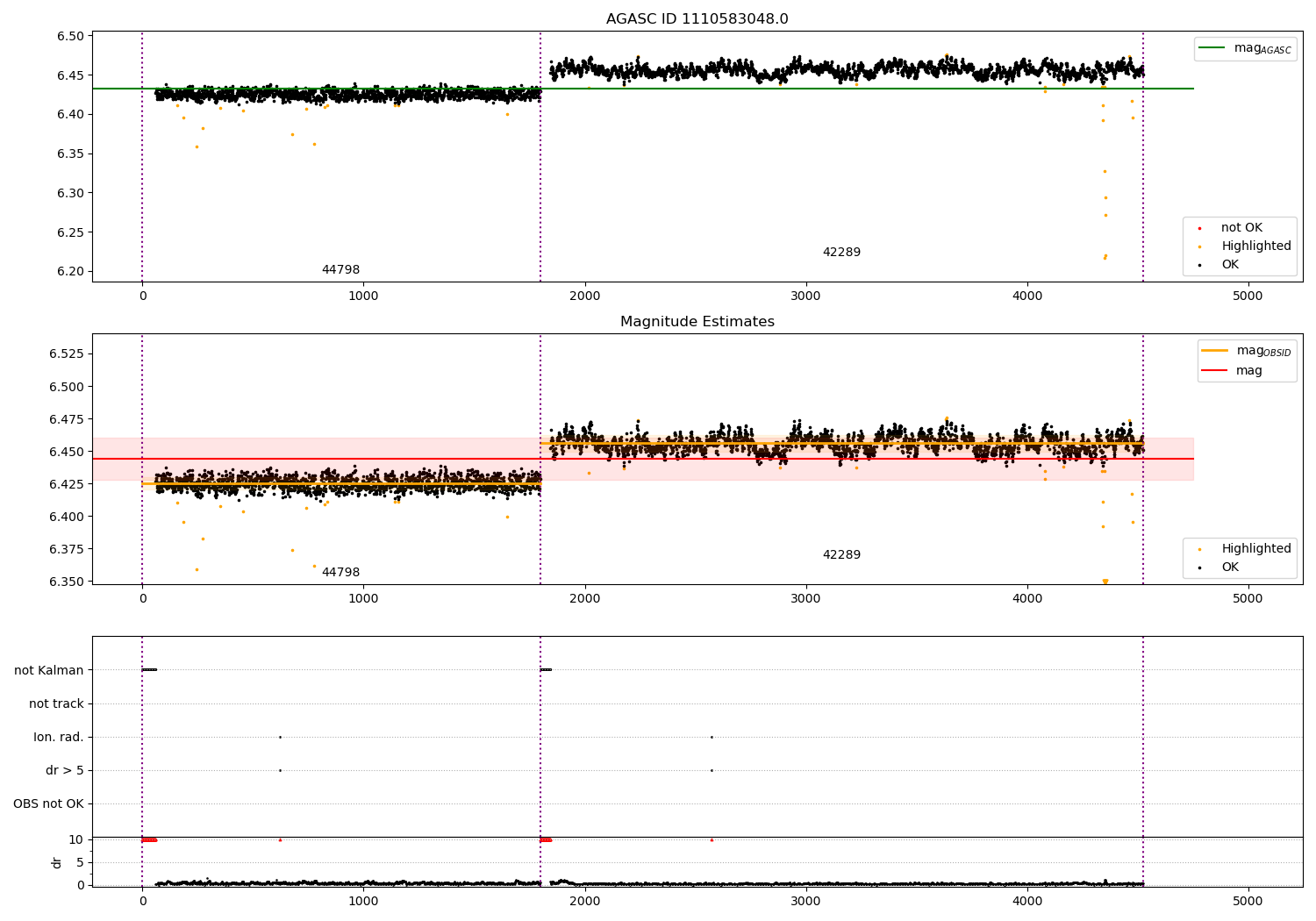Click the 5000 x-tick under top plot
This screenshot has width=1316, height=921.
(1248, 296)
